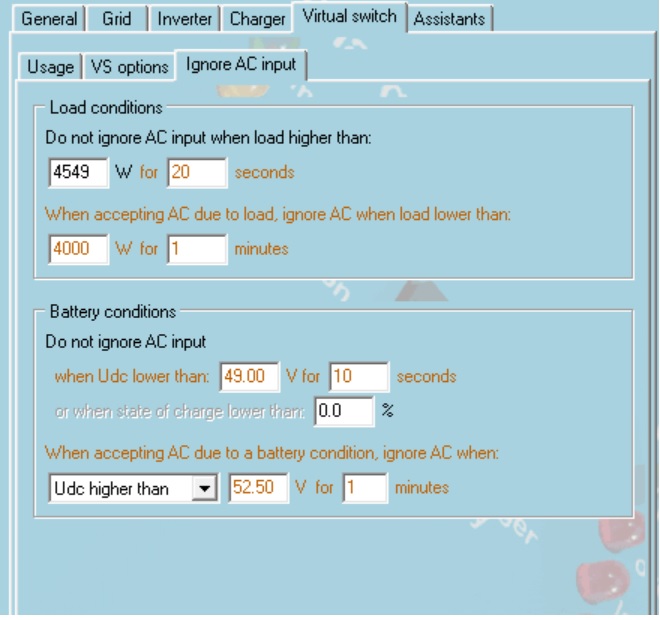Edit the load minutes field beside 4000 W
660x620 pixels.
pyautogui.click(x=197, y=249)
